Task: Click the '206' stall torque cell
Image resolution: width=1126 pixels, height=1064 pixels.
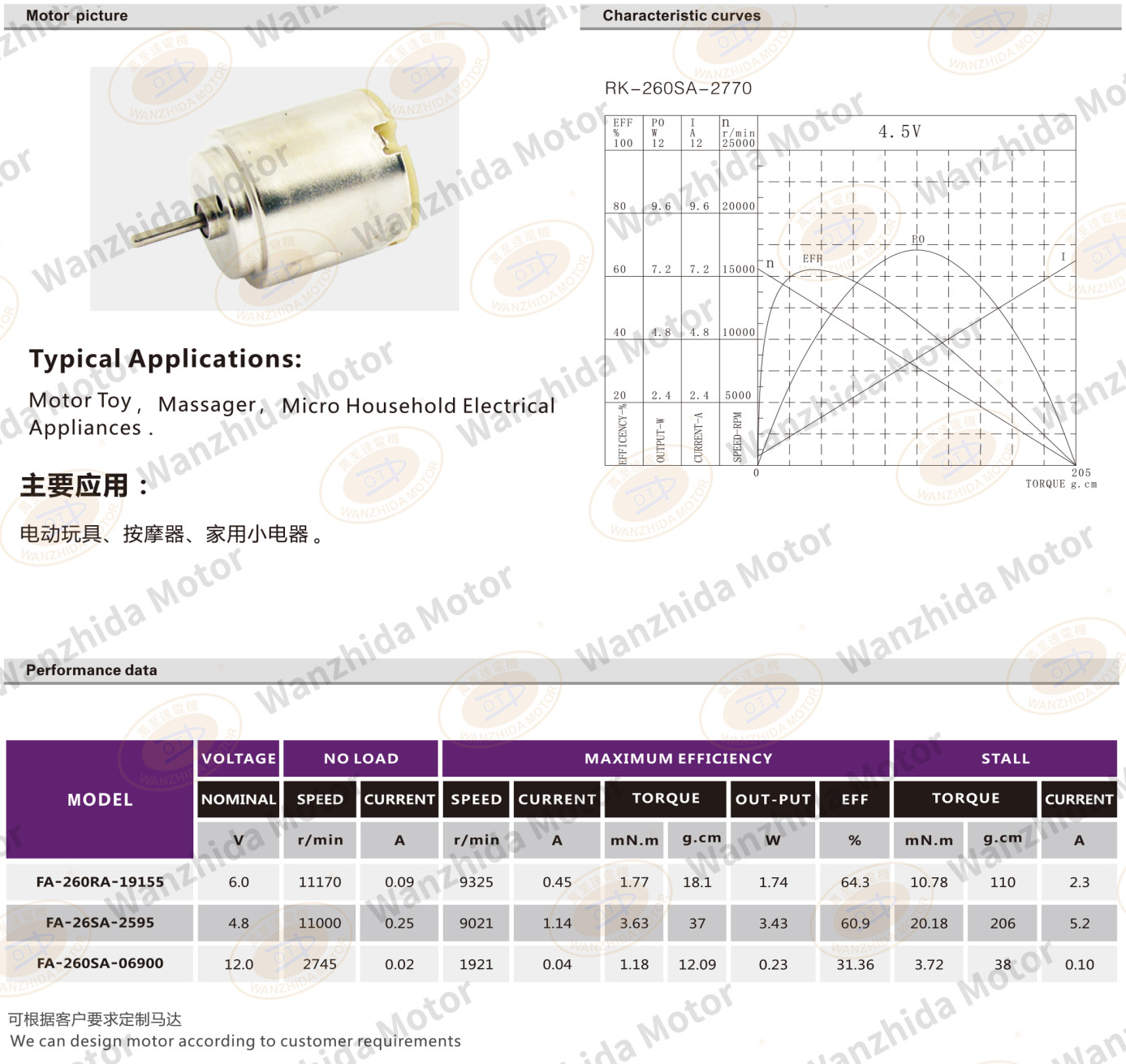Action: tap(1003, 924)
